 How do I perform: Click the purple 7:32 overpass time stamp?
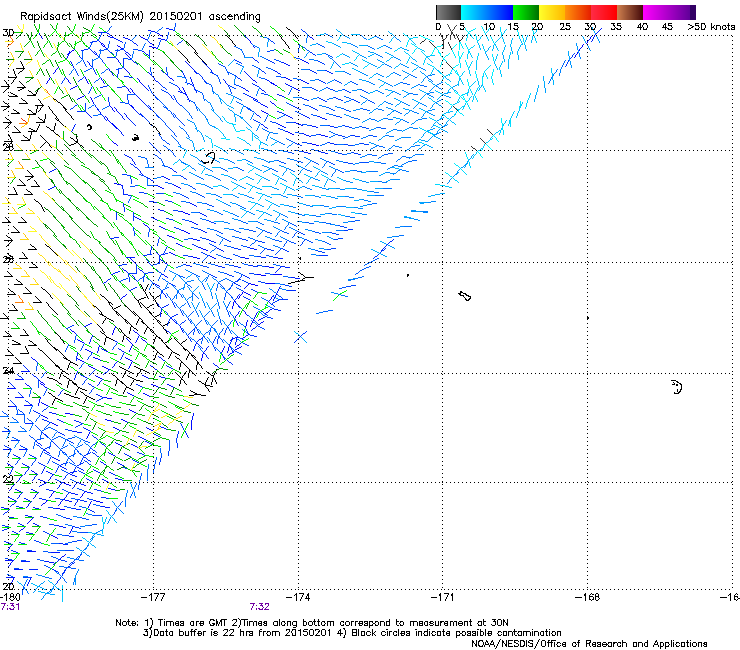point(260,607)
